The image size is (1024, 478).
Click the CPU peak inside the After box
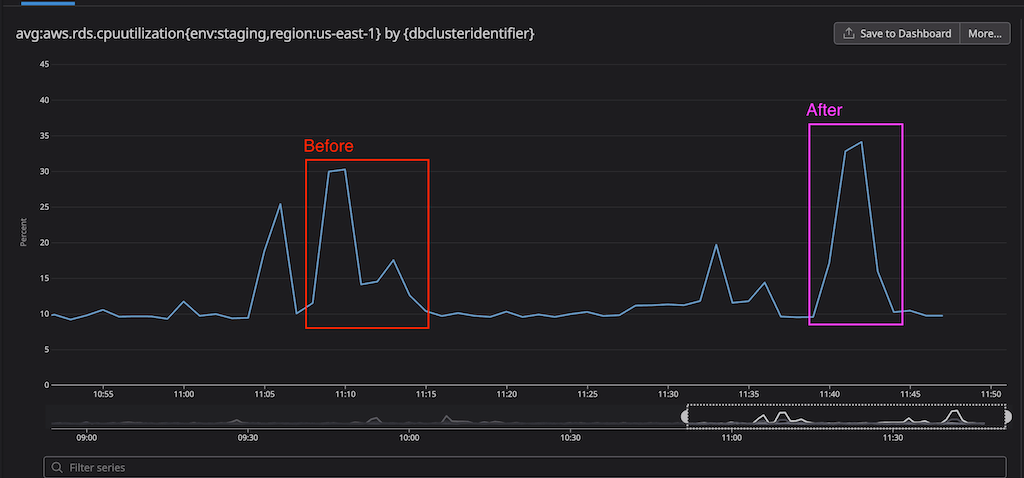pos(861,142)
